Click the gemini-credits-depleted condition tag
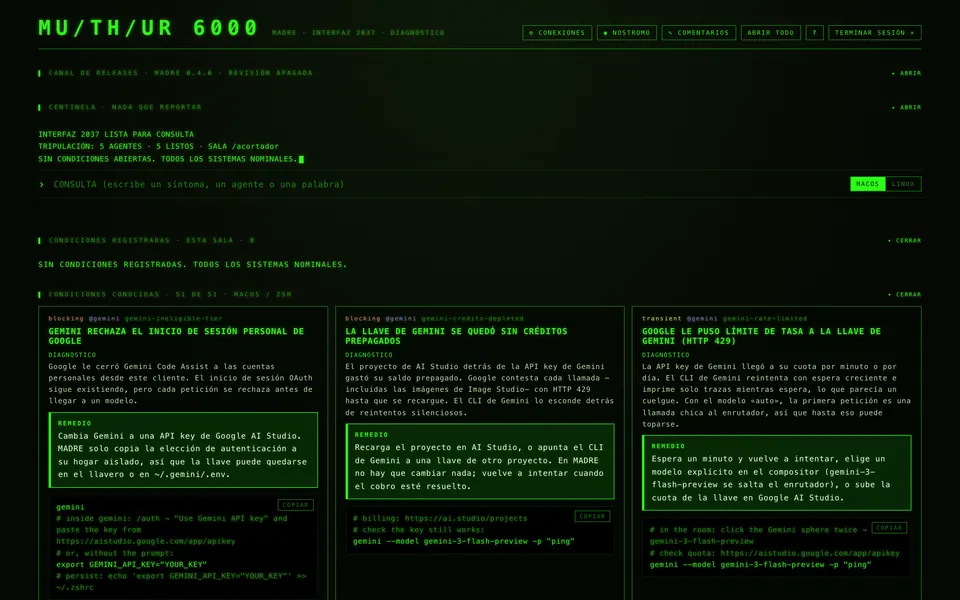 point(472,318)
